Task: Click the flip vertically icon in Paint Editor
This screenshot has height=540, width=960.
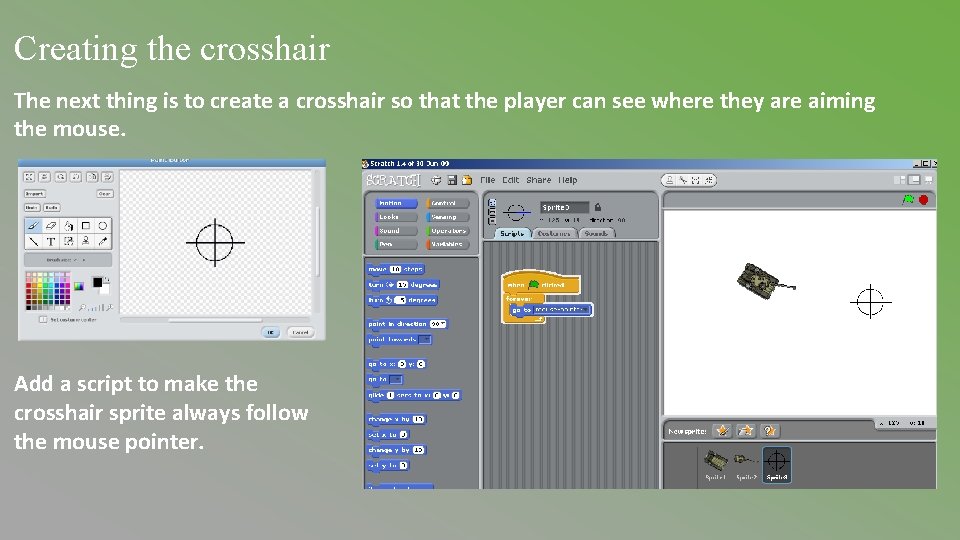Action: (x=107, y=177)
